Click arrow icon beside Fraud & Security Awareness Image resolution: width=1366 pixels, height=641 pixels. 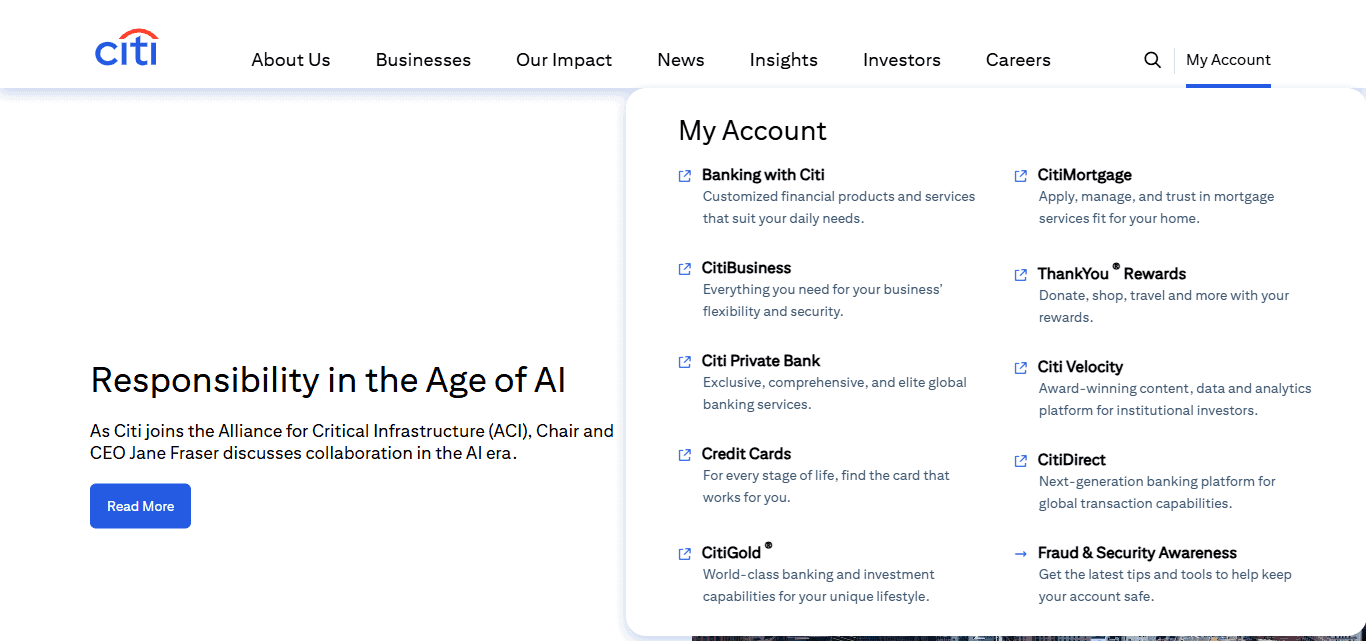pos(1021,554)
